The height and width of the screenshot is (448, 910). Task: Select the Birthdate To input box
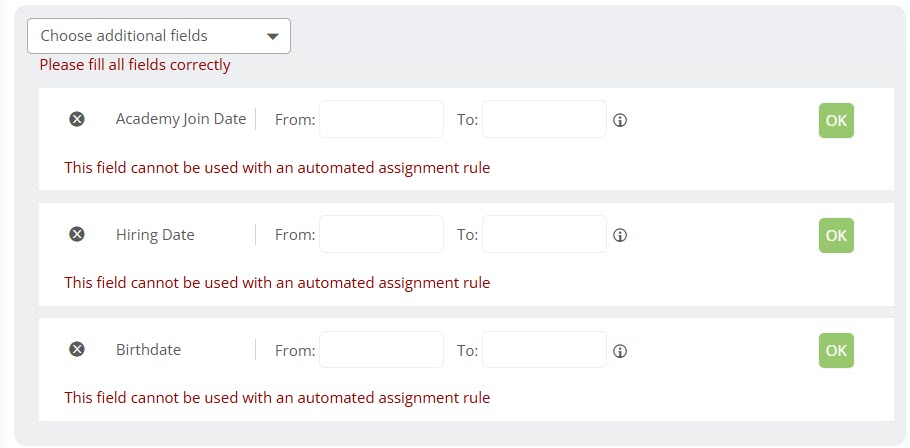[x=544, y=350]
